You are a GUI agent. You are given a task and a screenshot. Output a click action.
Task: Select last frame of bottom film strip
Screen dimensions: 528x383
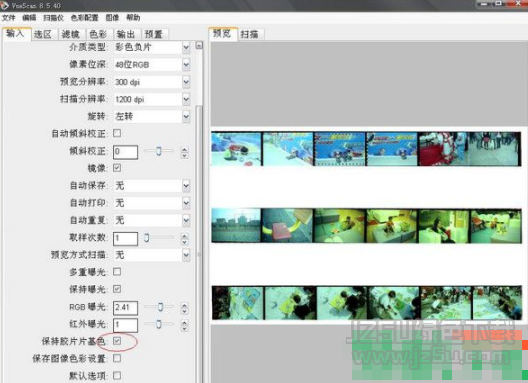pos(497,302)
